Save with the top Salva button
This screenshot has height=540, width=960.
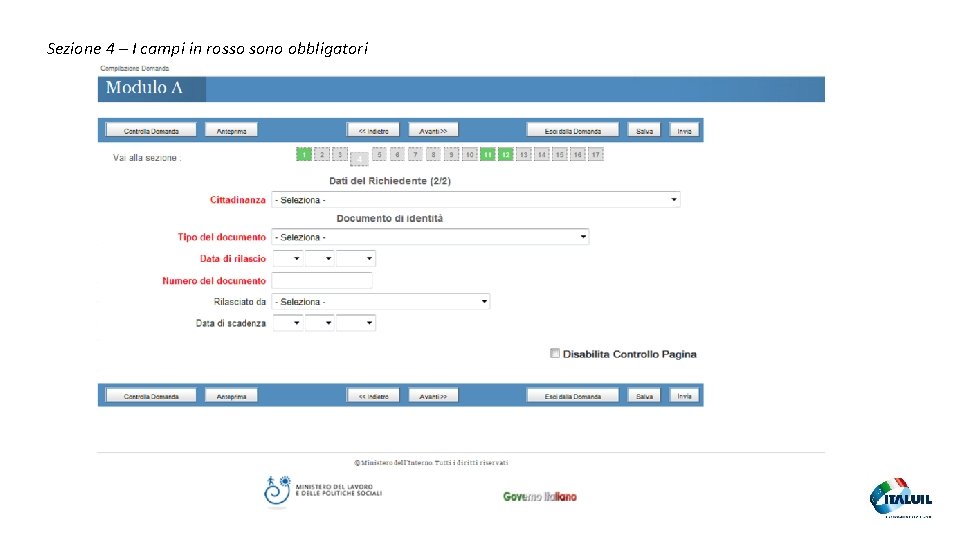click(644, 130)
